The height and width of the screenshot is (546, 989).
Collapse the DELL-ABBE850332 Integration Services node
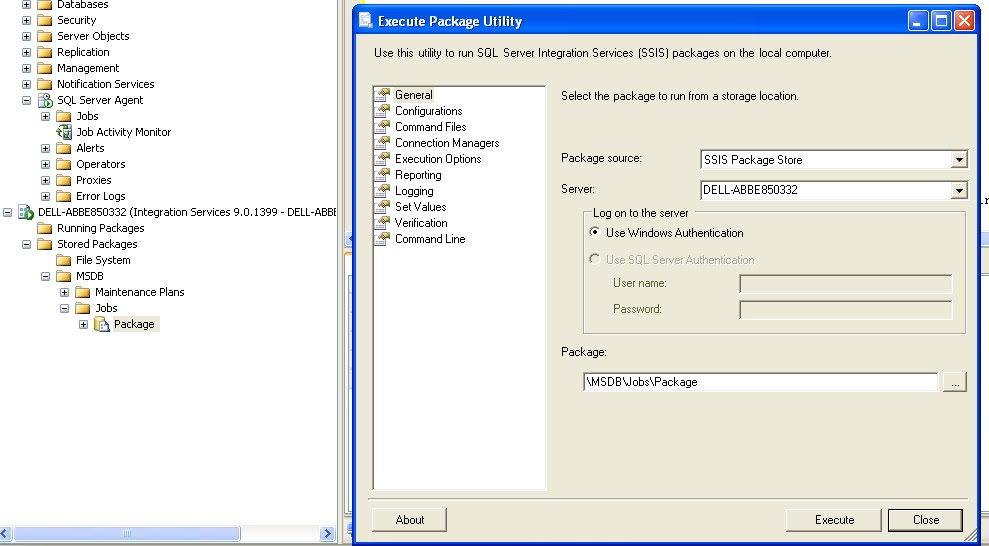8,212
